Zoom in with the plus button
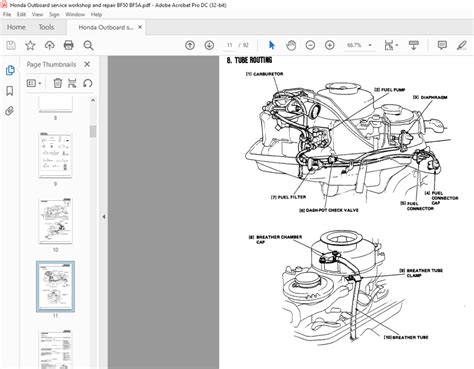This screenshot has width=474, height=369. (x=330, y=45)
